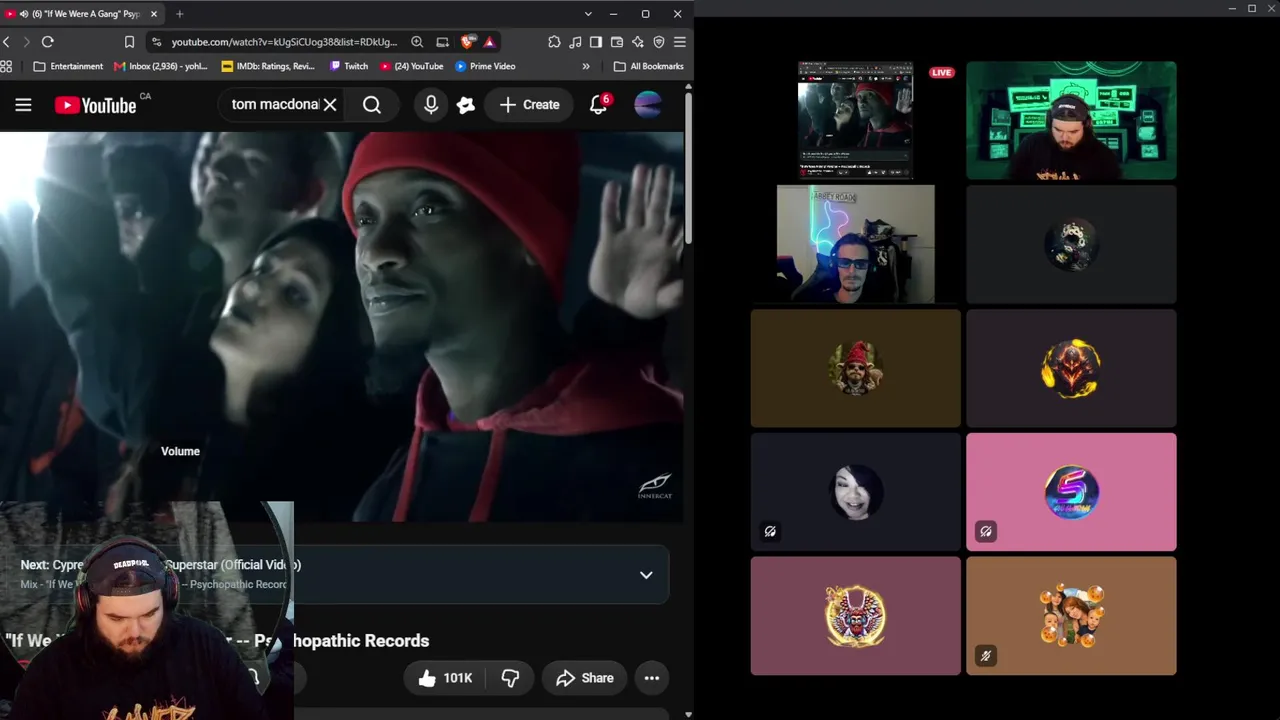The height and width of the screenshot is (720, 1280).
Task: Go forward in the browser
Action: (x=26, y=42)
